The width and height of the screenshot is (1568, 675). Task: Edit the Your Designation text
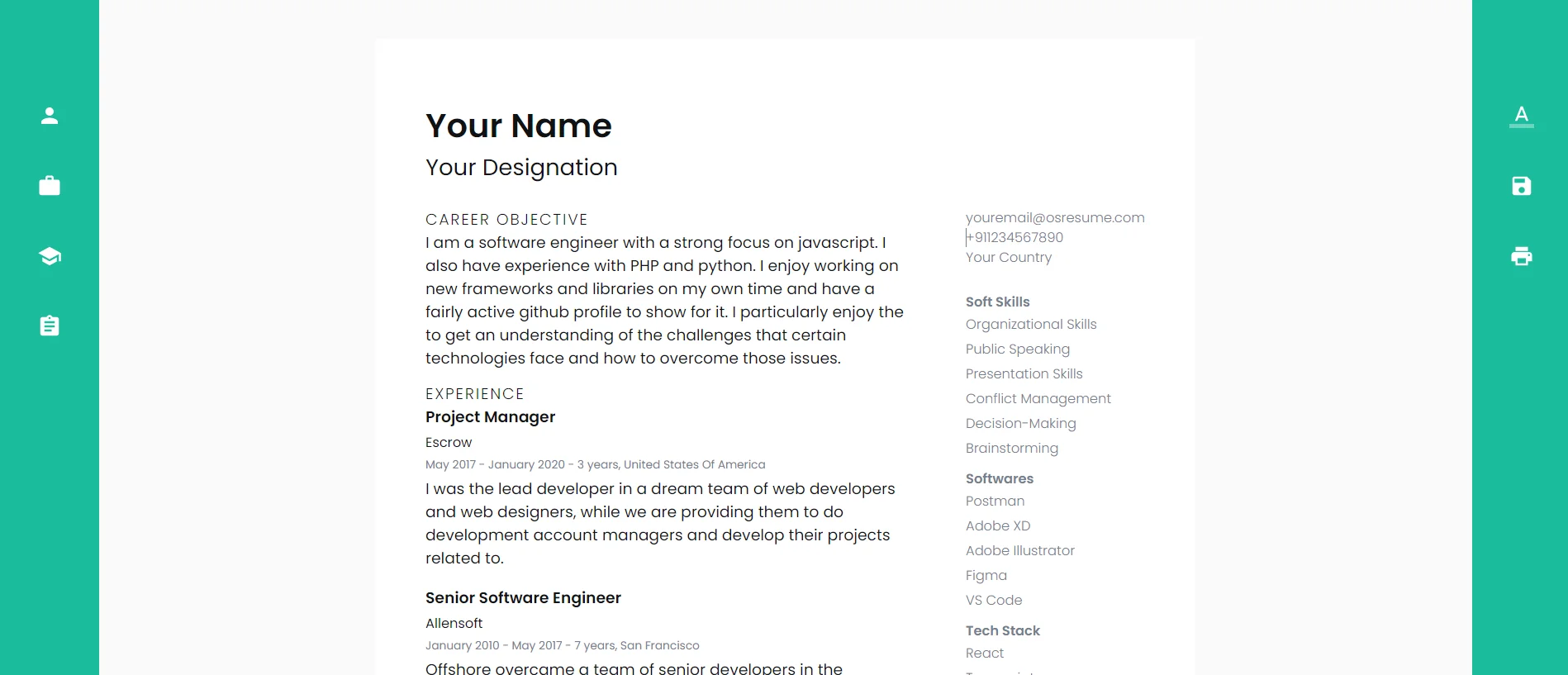pos(521,168)
